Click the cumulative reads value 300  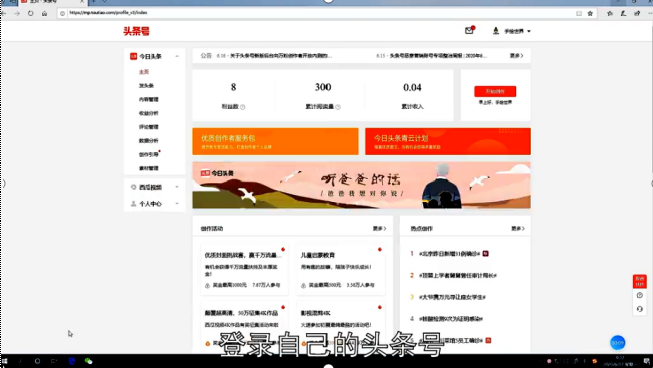(323, 87)
